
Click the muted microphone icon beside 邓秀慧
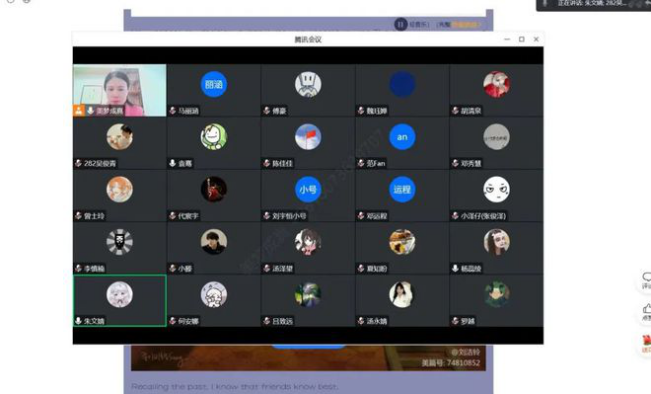click(455, 163)
